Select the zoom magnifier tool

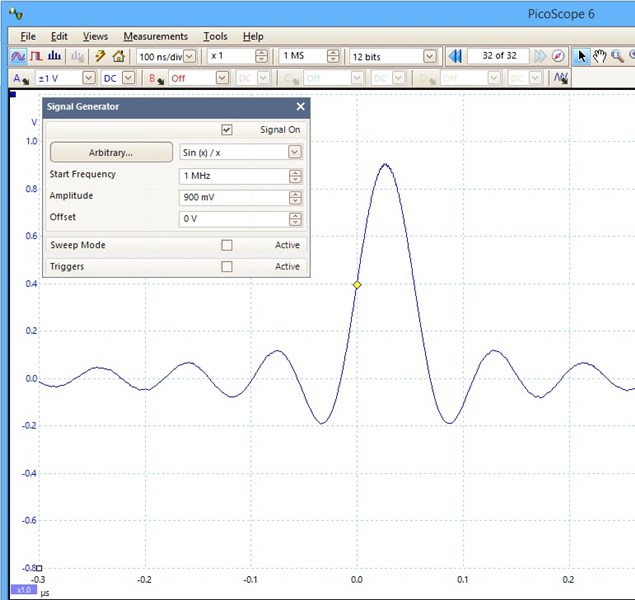[618, 56]
